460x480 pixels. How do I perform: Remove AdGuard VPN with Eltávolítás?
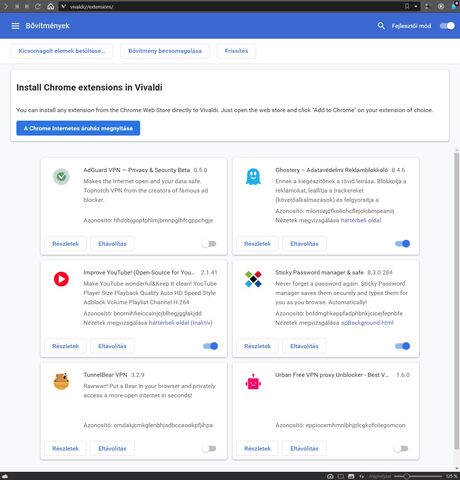point(112,244)
